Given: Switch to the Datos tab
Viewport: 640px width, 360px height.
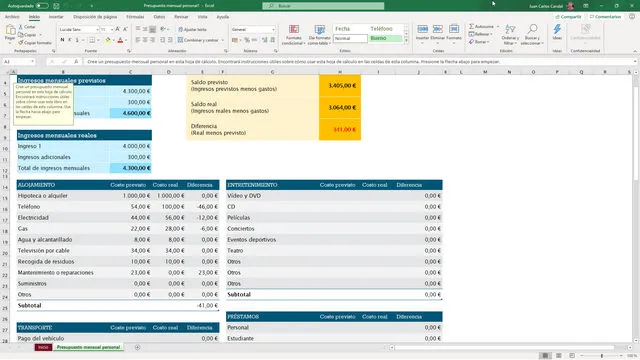Looking at the screenshot, I should 159,17.
